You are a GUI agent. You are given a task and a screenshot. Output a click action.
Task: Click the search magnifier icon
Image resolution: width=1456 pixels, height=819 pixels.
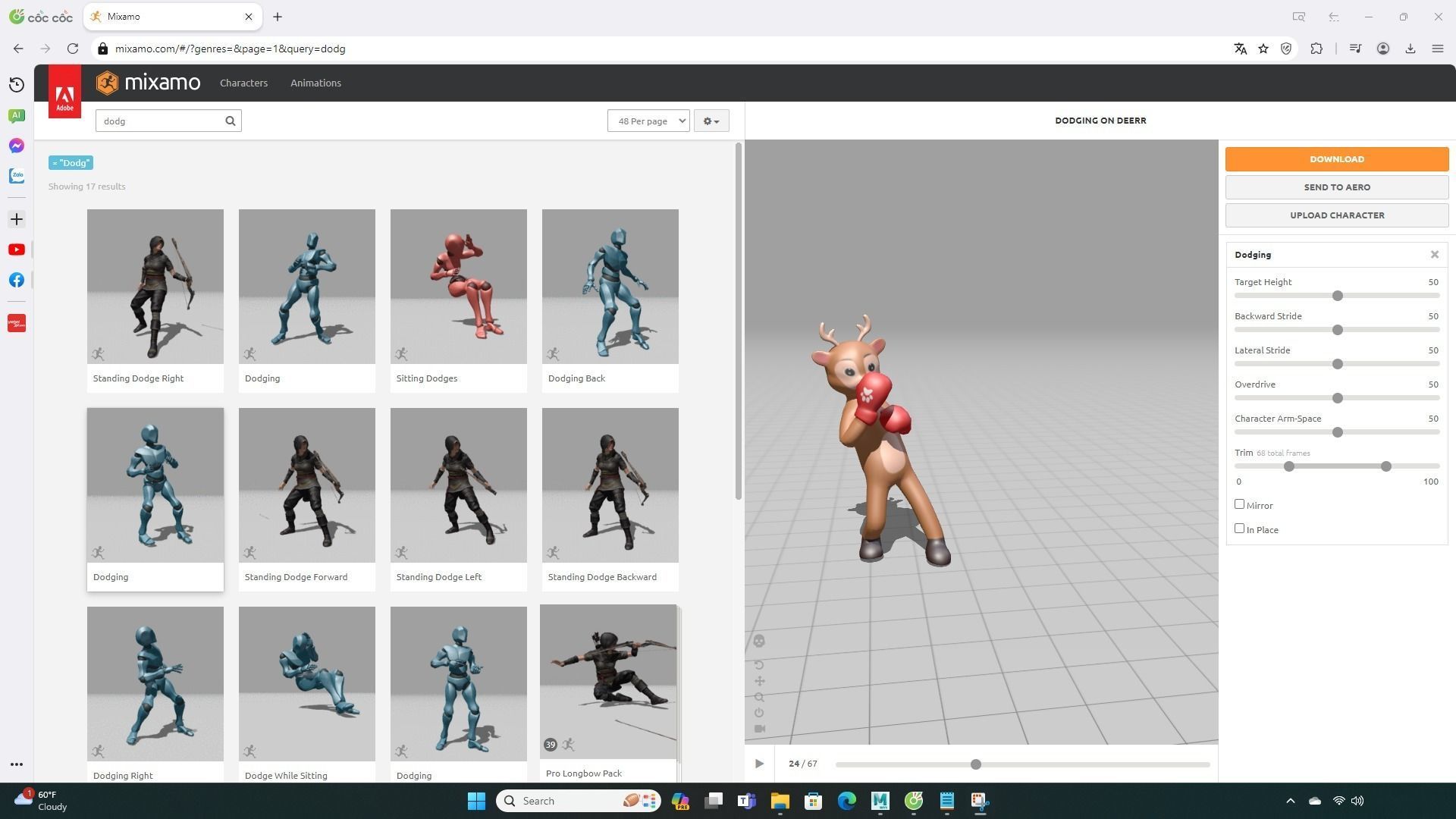231,121
